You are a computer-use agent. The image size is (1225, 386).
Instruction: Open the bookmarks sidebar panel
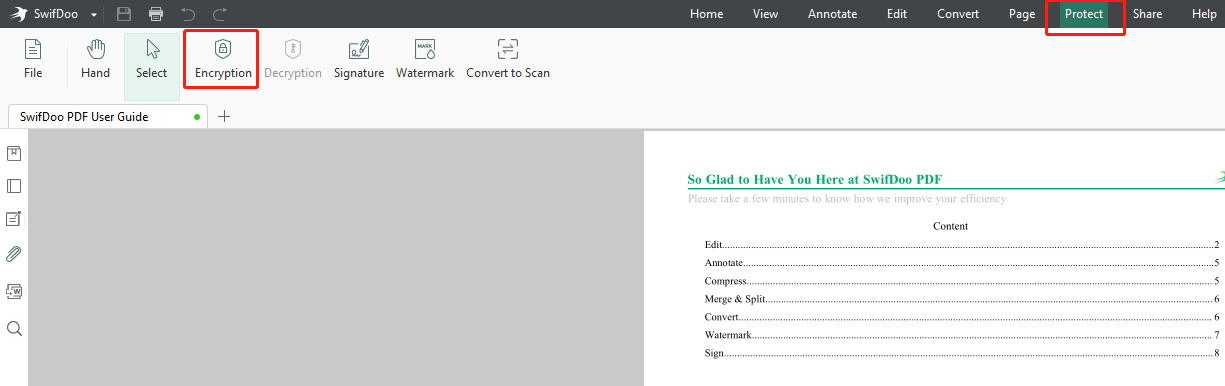point(14,153)
